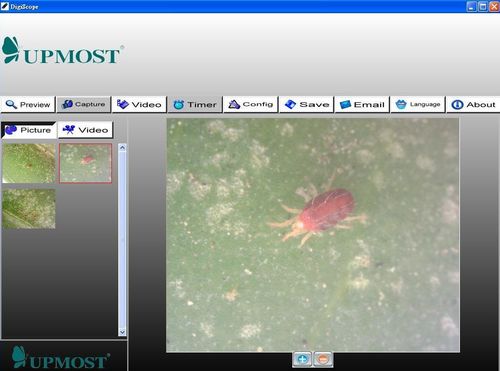Click the scroll down arrow of the thumbnail list

[x=122, y=332]
